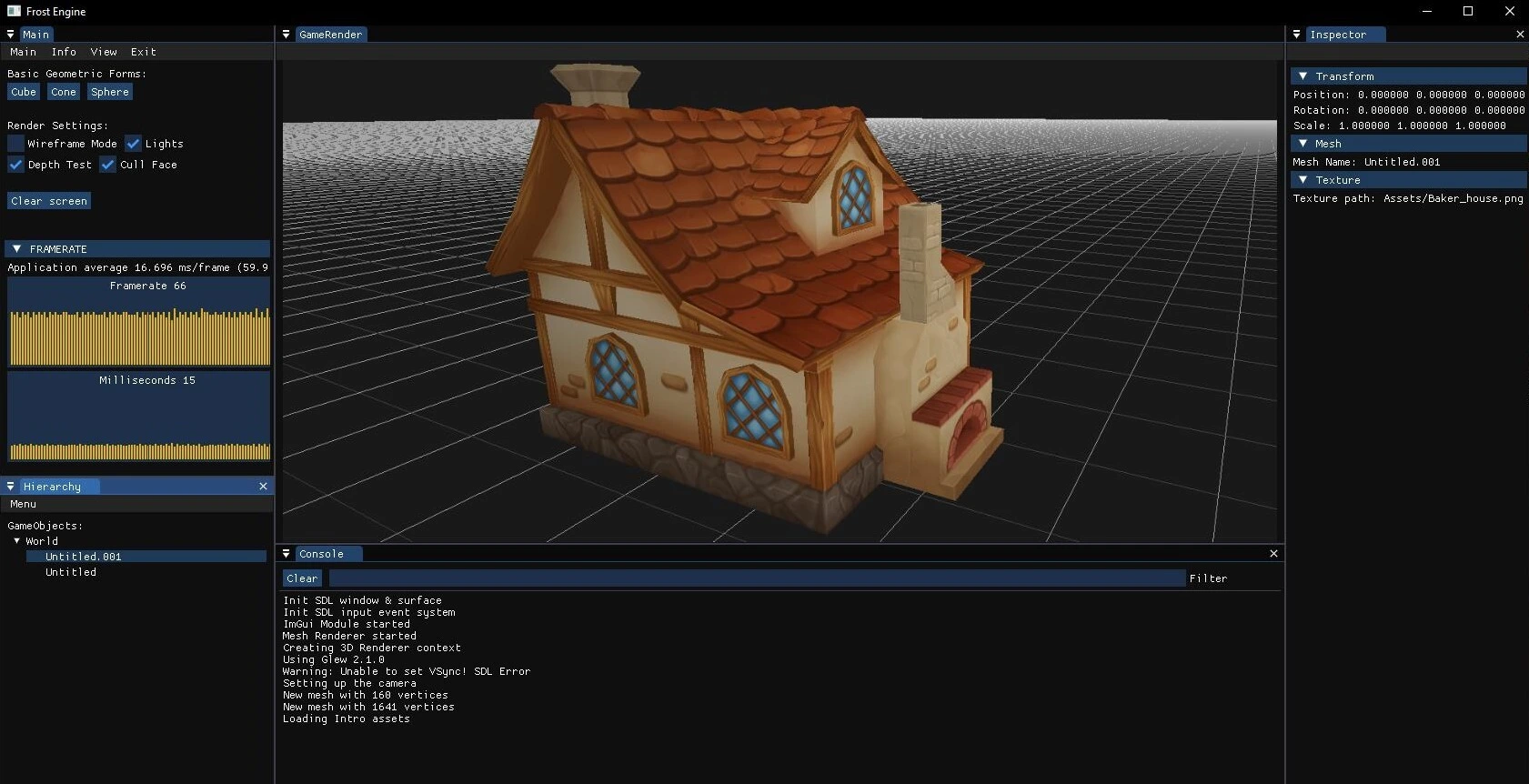
Task: Click the Framerate 66 histogram
Action: coord(139,322)
